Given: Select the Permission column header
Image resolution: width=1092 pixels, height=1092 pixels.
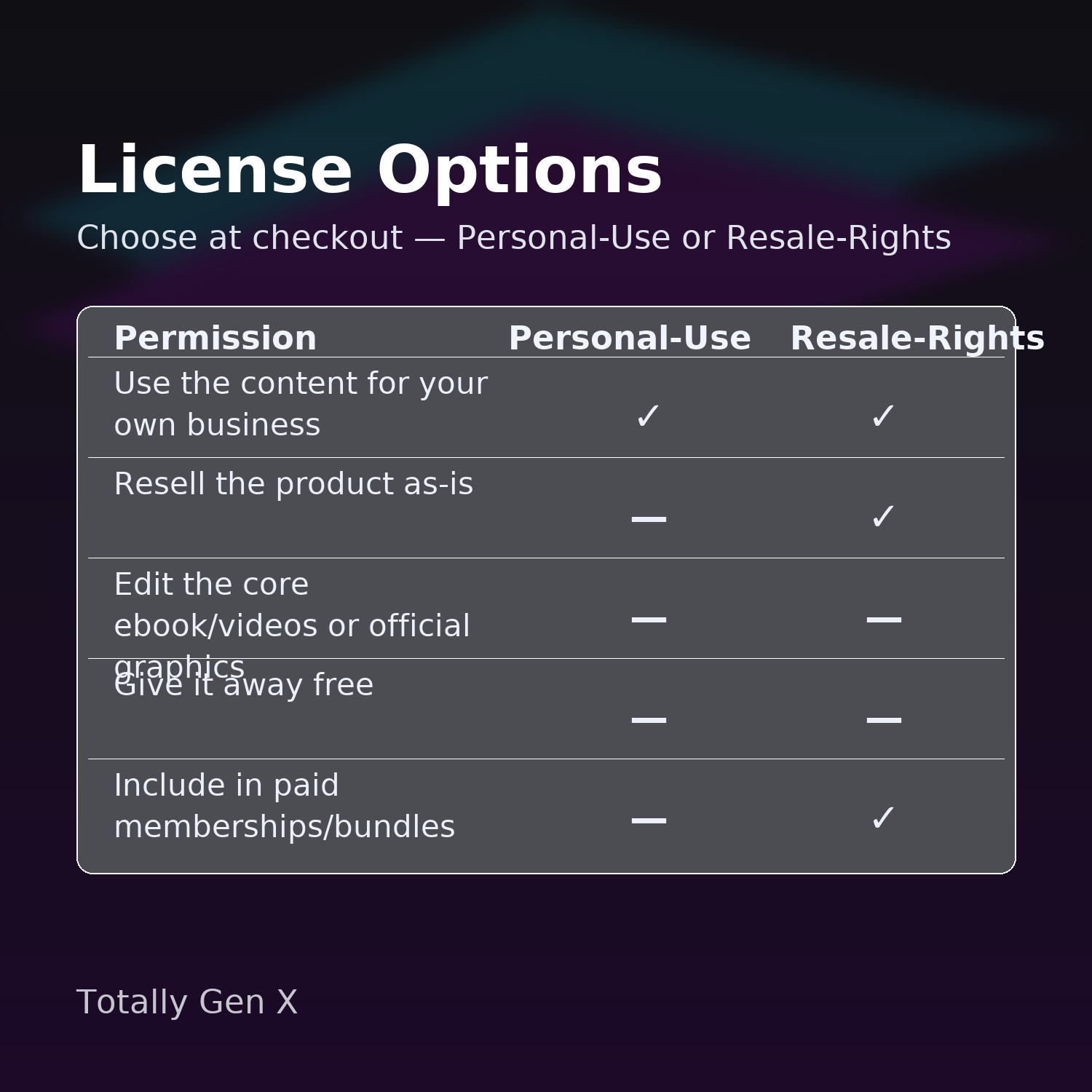Looking at the screenshot, I should click(x=215, y=339).
